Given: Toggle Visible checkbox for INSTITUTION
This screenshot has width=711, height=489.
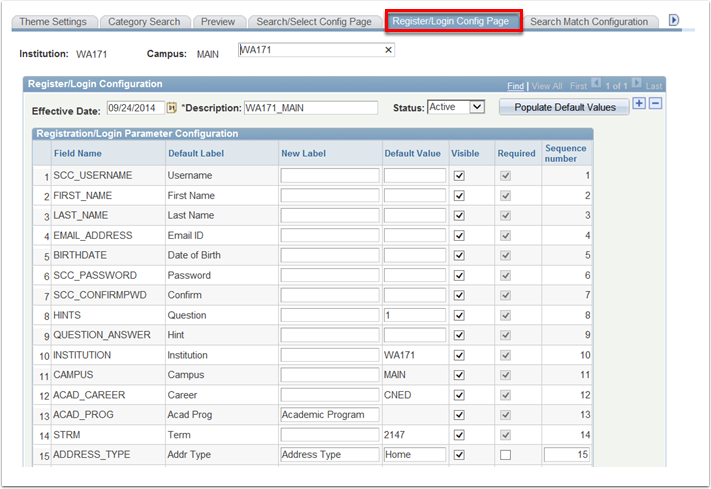Looking at the screenshot, I should pos(459,355).
